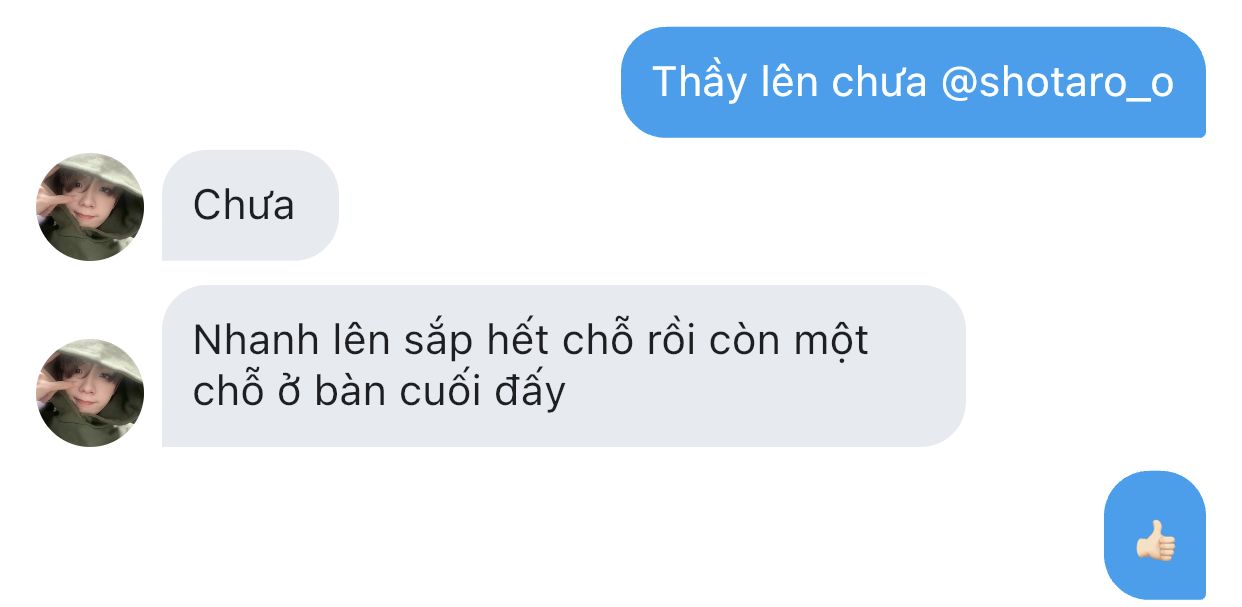The height and width of the screenshot is (607, 1242).
Task: Open the avatar beside the "Chưa" message
Action: (90, 207)
